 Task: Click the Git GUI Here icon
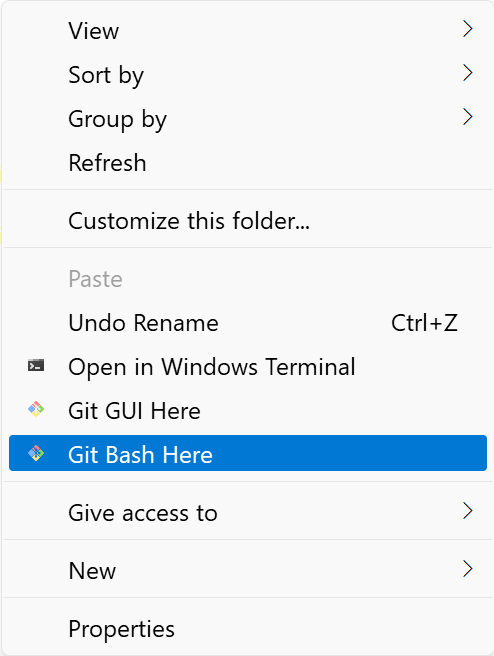click(x=36, y=409)
